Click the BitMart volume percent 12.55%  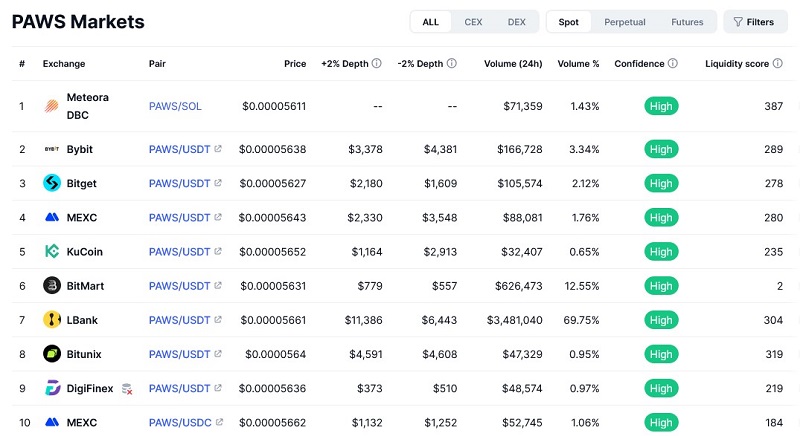[x=582, y=286]
